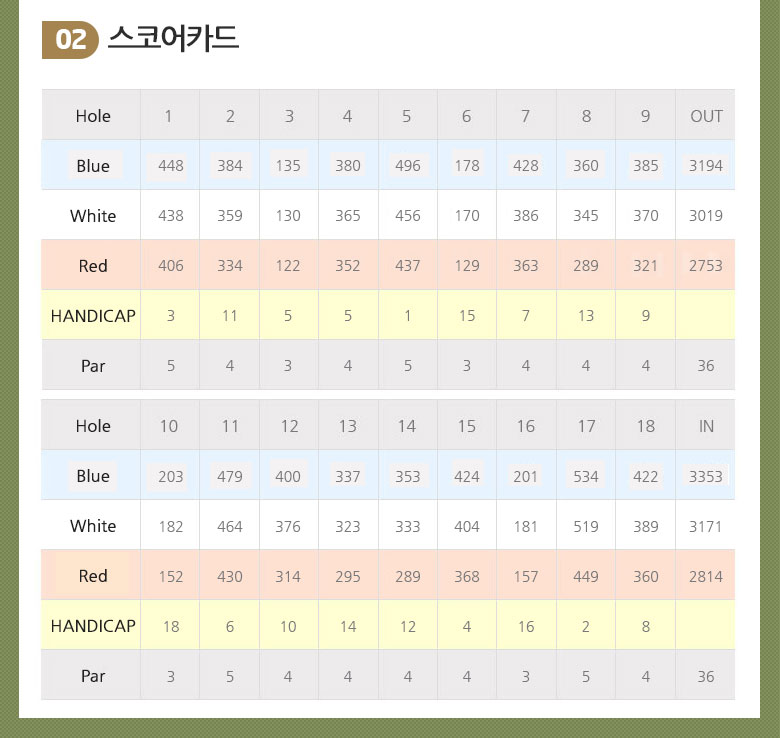Select the OUT column header cell
Screen dimensions: 780x738
[706, 116]
